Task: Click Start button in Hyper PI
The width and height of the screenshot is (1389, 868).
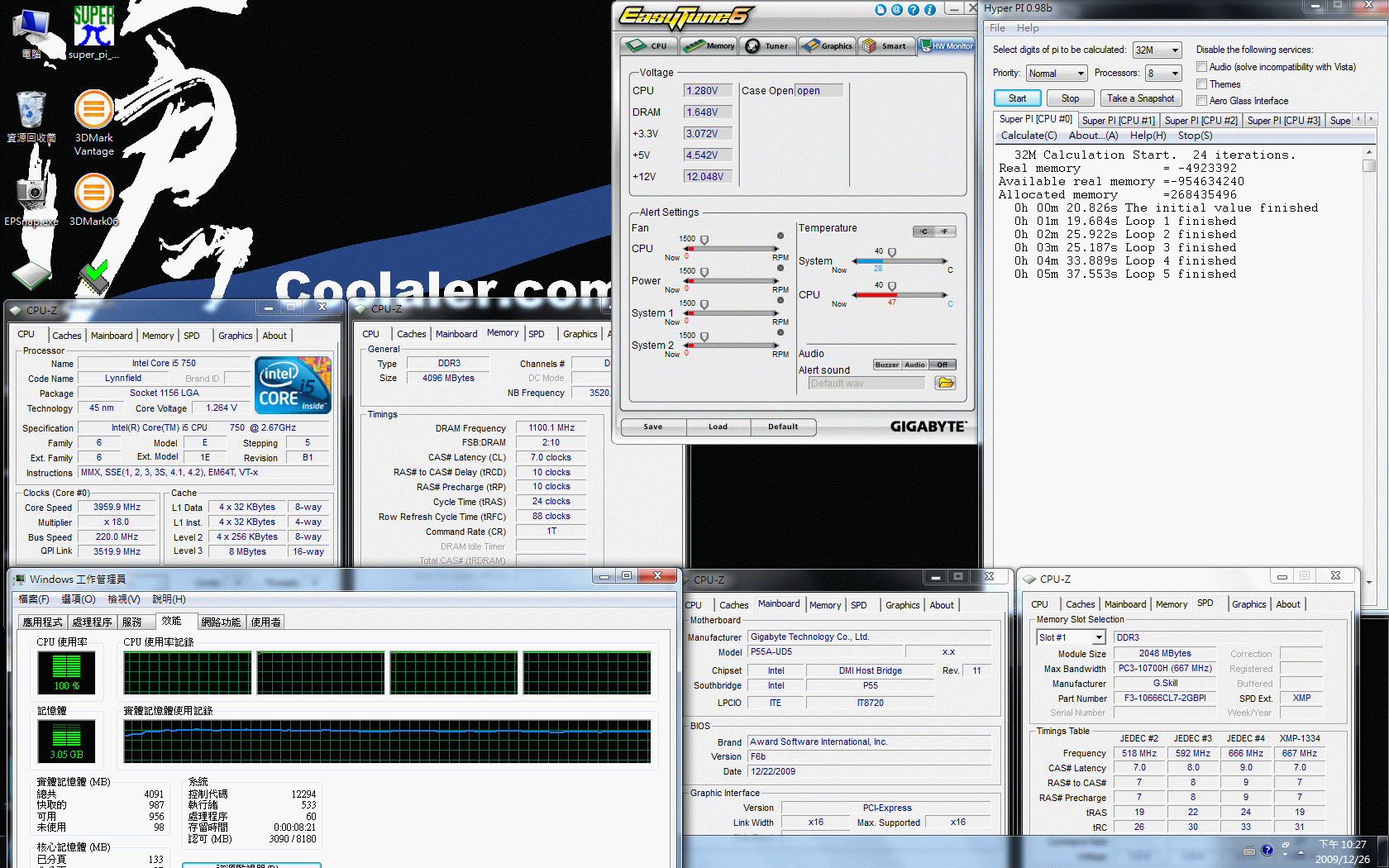Action: point(1017,98)
